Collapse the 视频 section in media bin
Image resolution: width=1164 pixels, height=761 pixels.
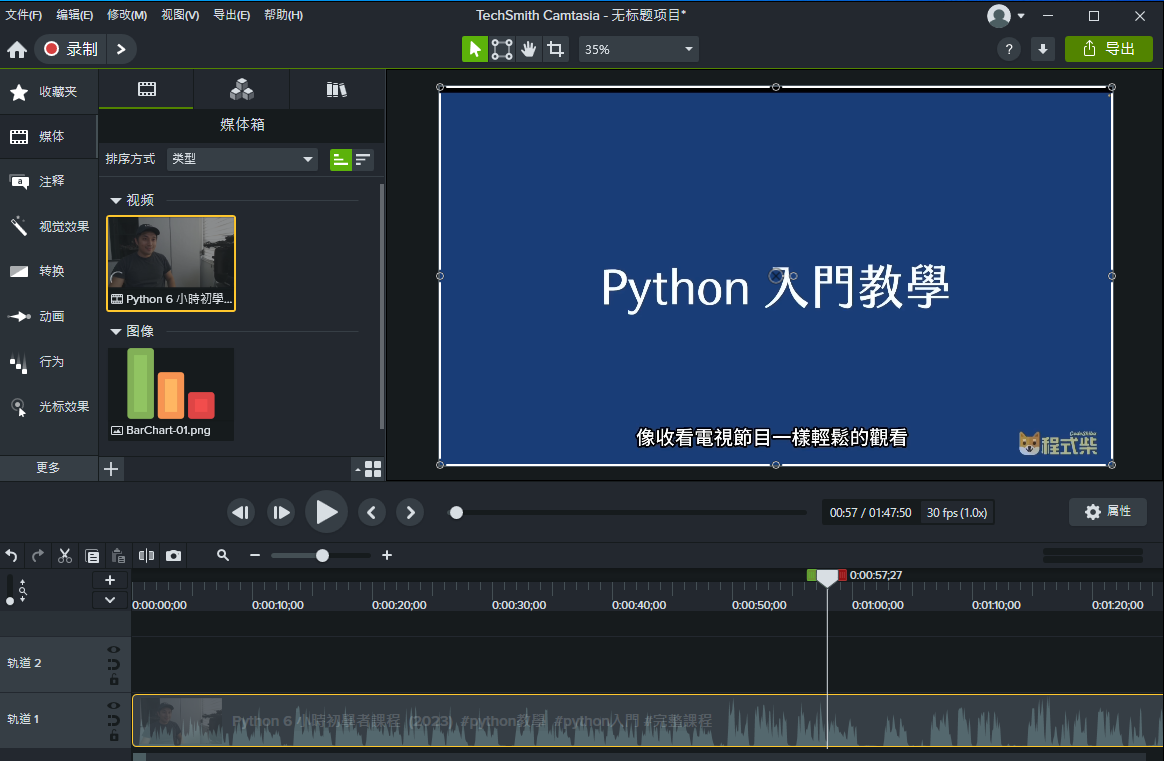pyautogui.click(x=116, y=201)
